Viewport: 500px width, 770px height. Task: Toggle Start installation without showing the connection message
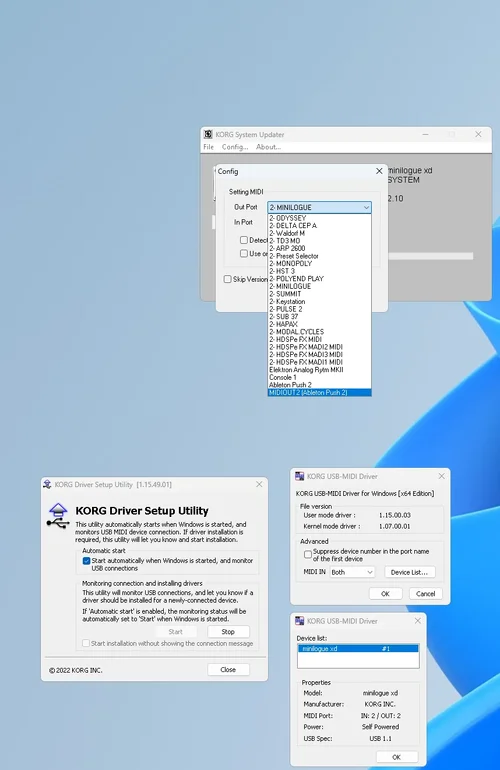tap(86, 643)
